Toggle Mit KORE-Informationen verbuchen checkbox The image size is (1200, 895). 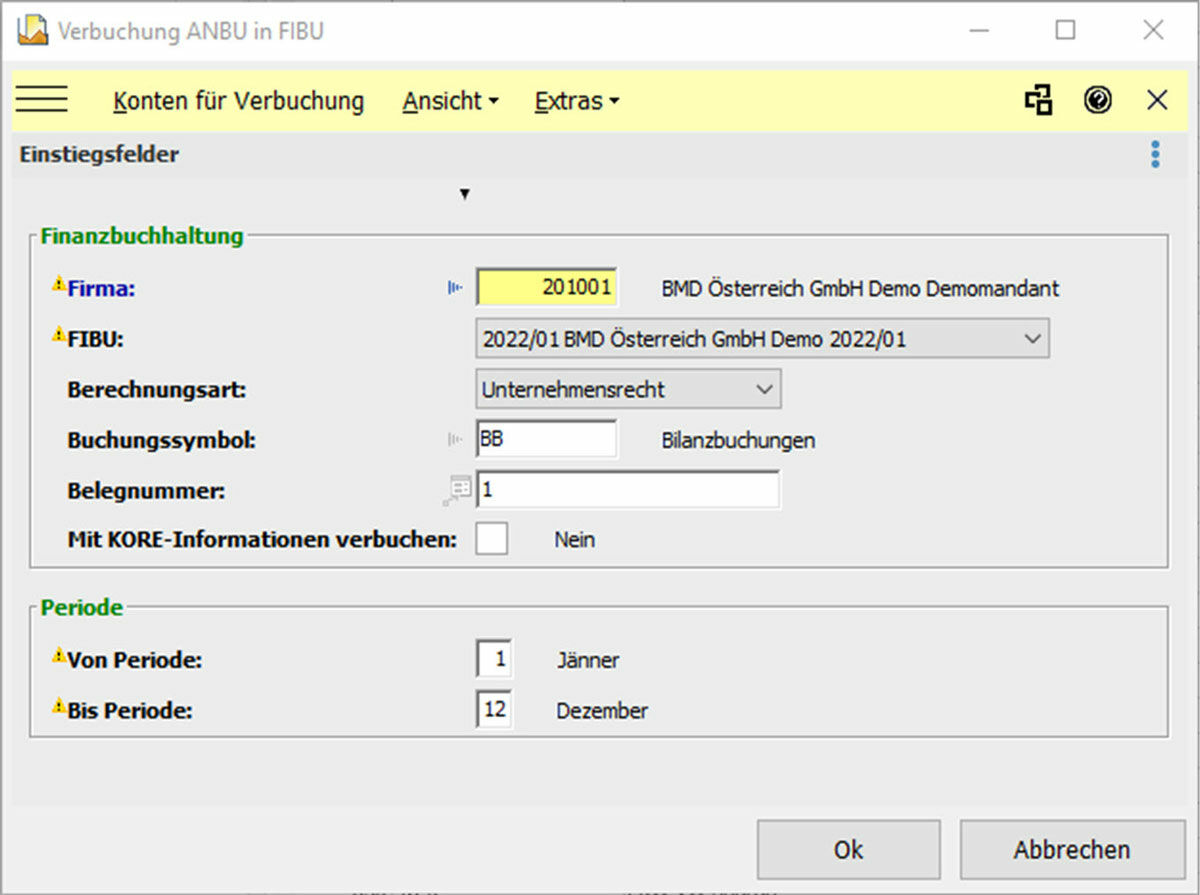(492, 540)
